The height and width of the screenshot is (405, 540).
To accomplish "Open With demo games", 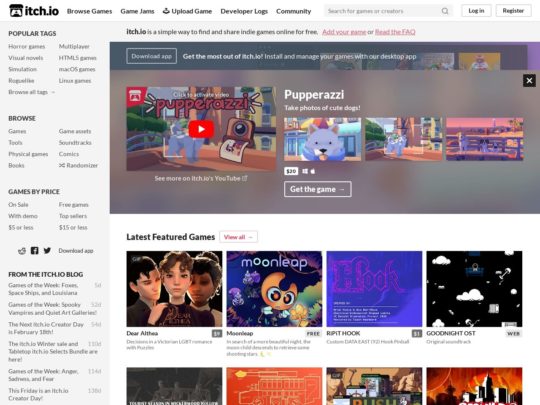I will click(23, 216).
